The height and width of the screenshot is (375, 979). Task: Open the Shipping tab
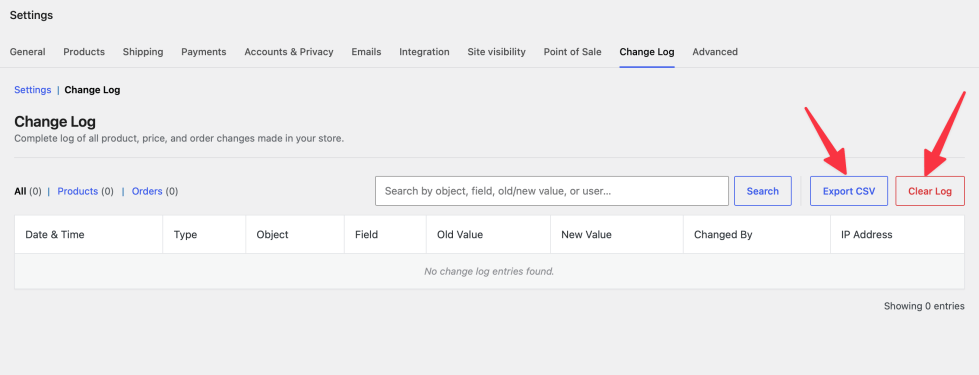[x=143, y=52]
